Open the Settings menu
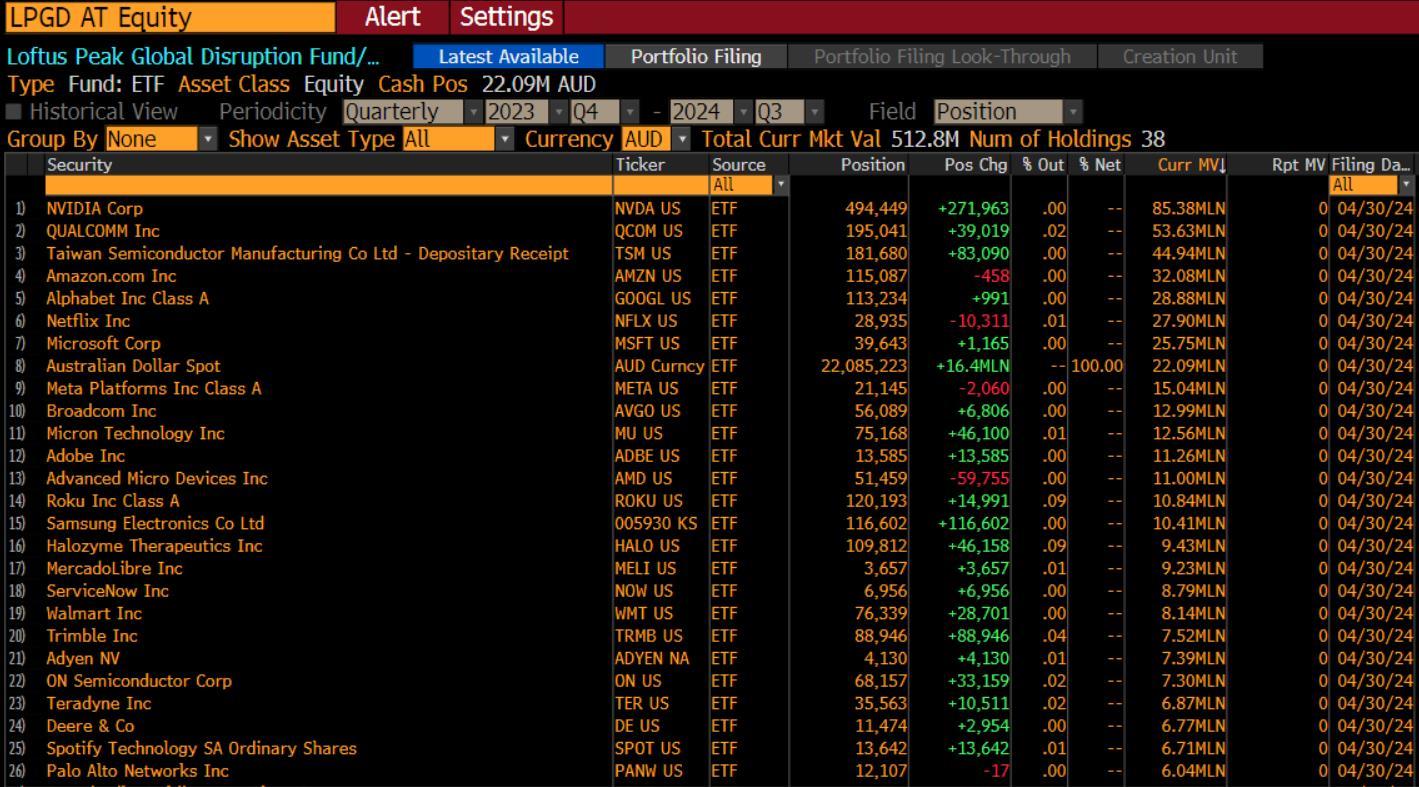This screenshot has height=787, width=1419. [506, 17]
